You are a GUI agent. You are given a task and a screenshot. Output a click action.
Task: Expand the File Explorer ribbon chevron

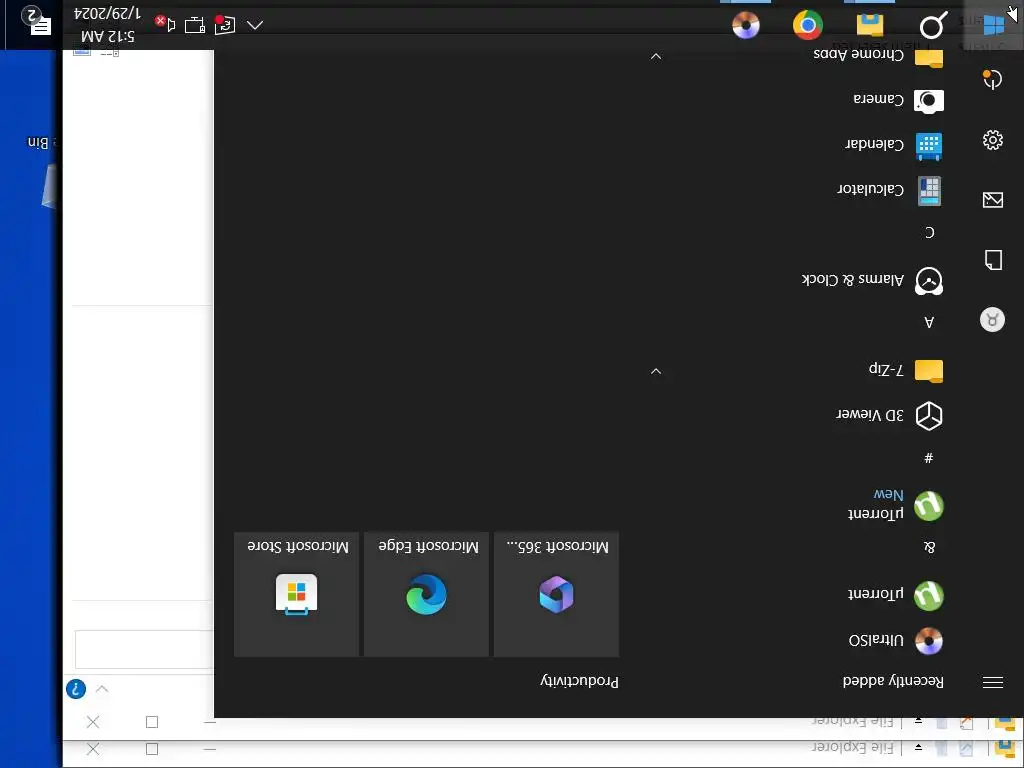tap(101, 689)
